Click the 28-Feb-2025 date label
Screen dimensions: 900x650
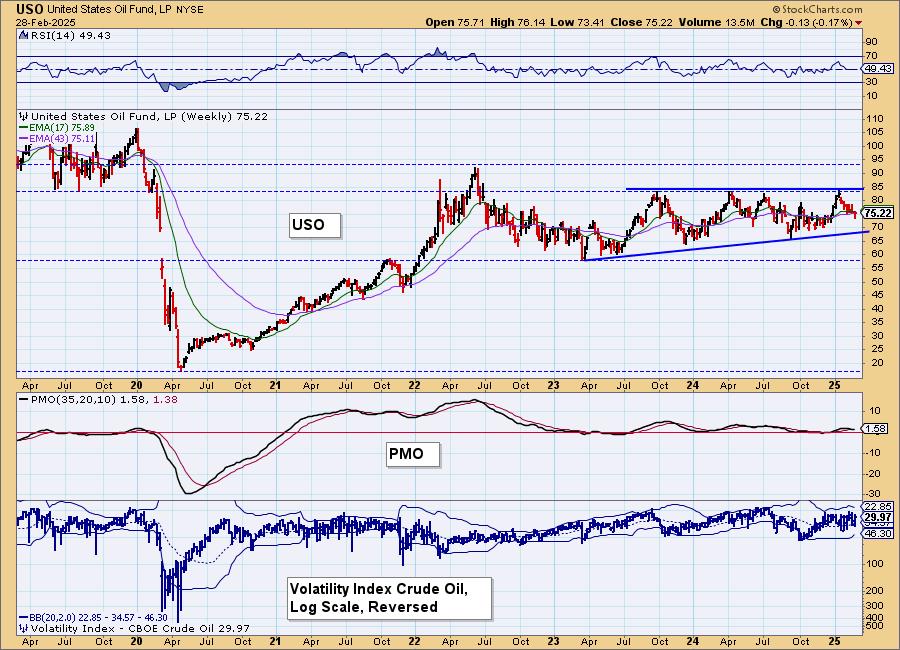pos(46,22)
